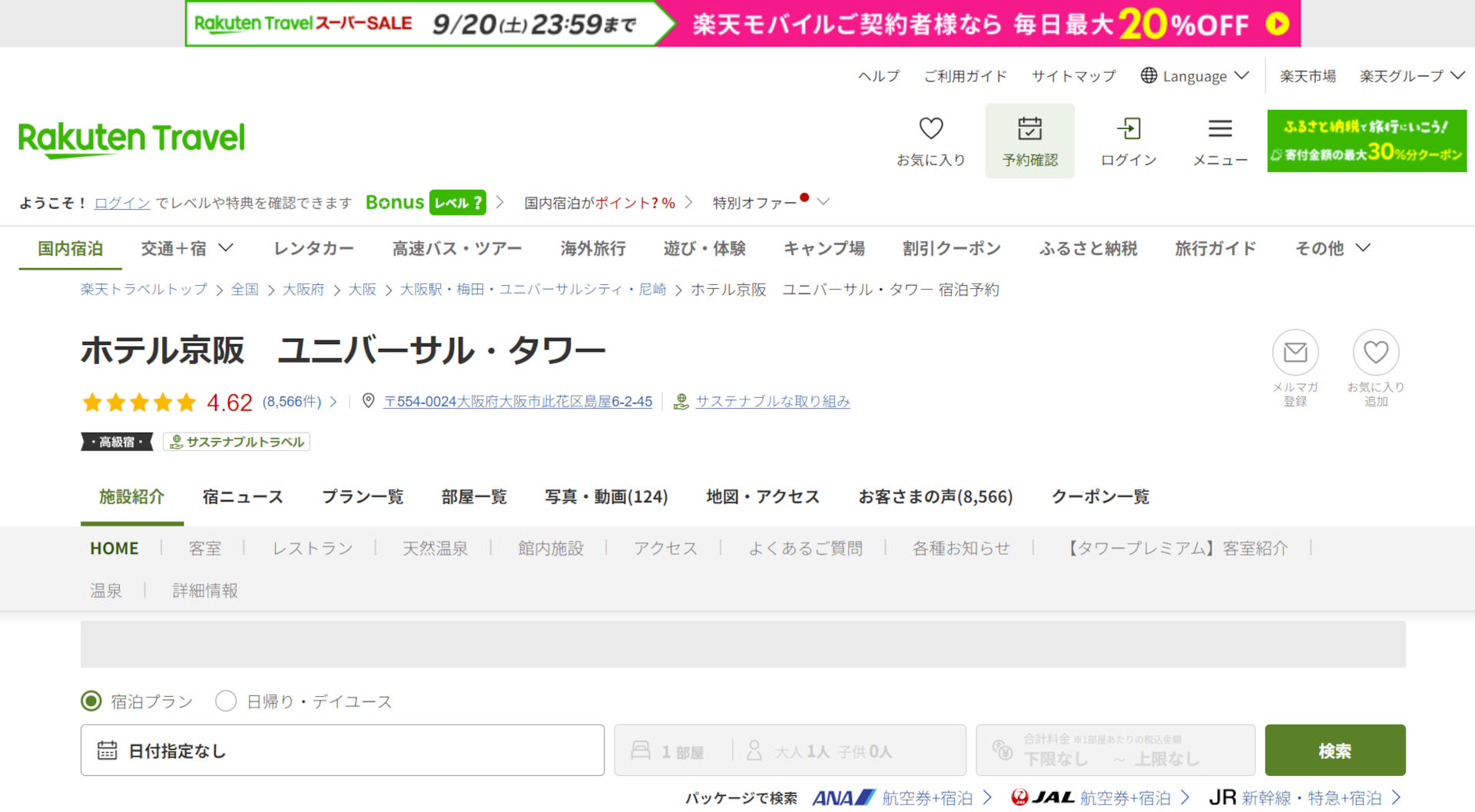
Task: Open the サステナブルな取り組み link
Action: (773, 401)
